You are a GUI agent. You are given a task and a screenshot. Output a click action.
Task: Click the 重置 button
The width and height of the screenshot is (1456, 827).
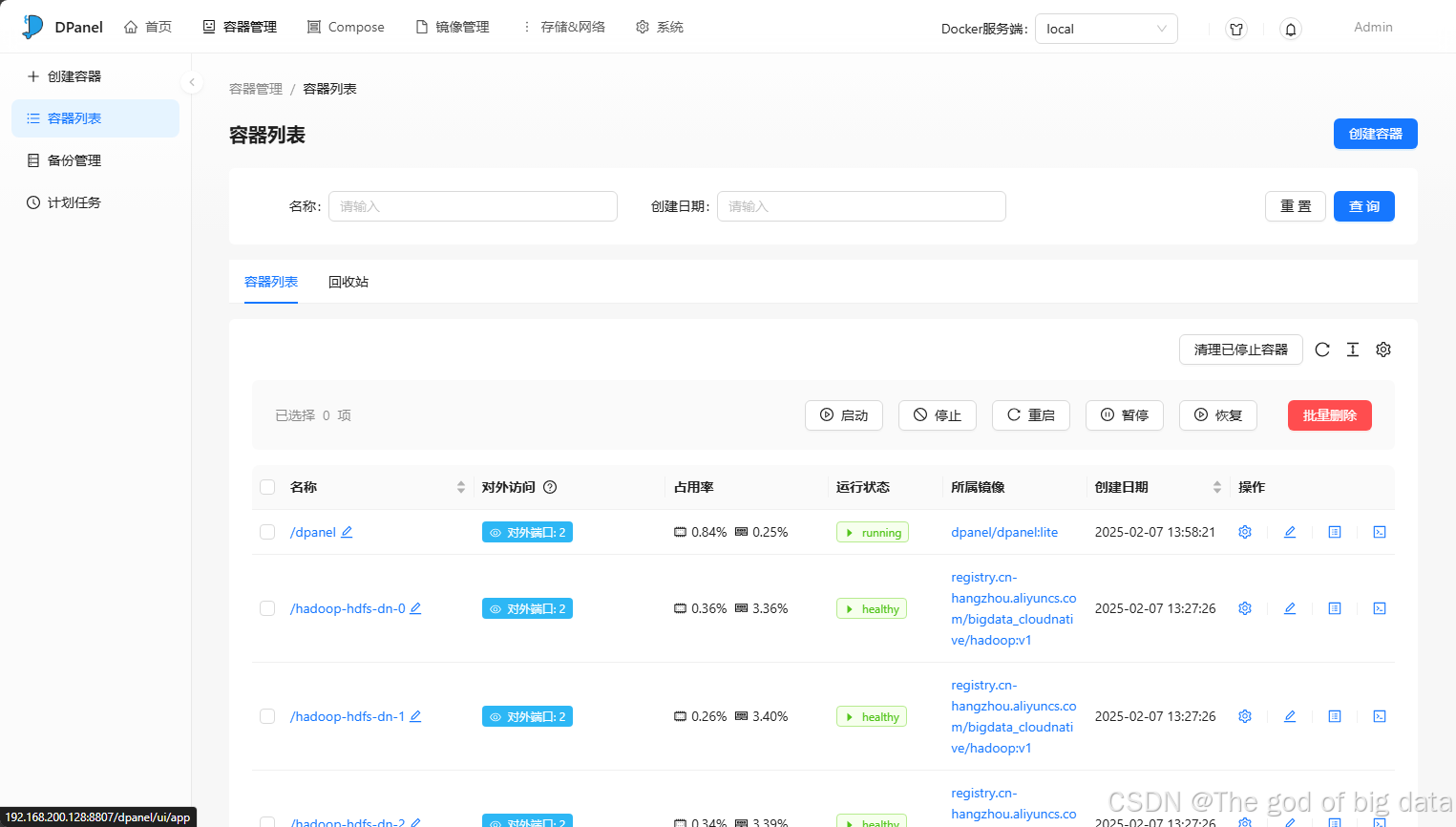[1296, 206]
